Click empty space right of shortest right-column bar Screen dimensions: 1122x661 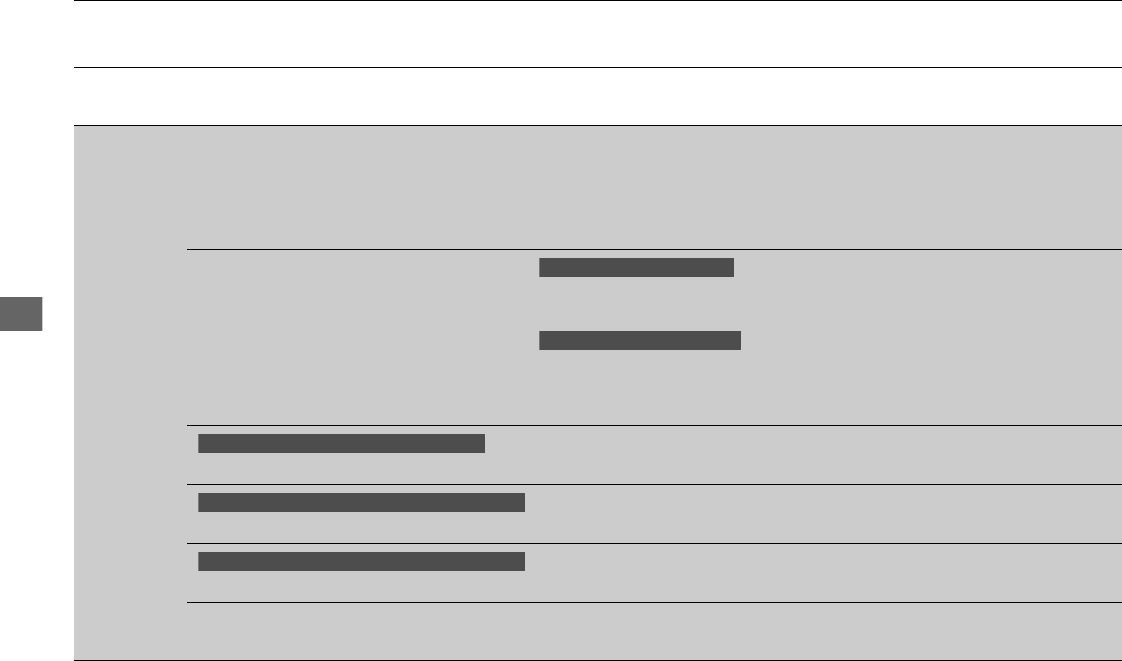[927, 268]
